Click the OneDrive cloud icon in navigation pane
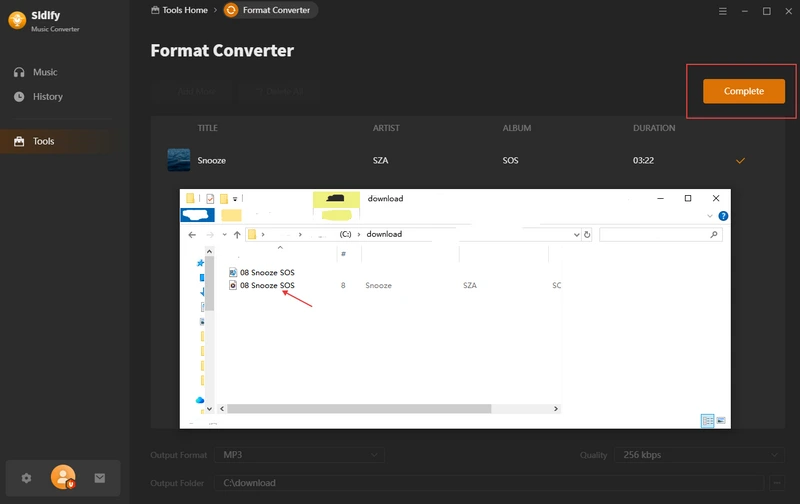The width and height of the screenshot is (800, 504). tap(200, 400)
